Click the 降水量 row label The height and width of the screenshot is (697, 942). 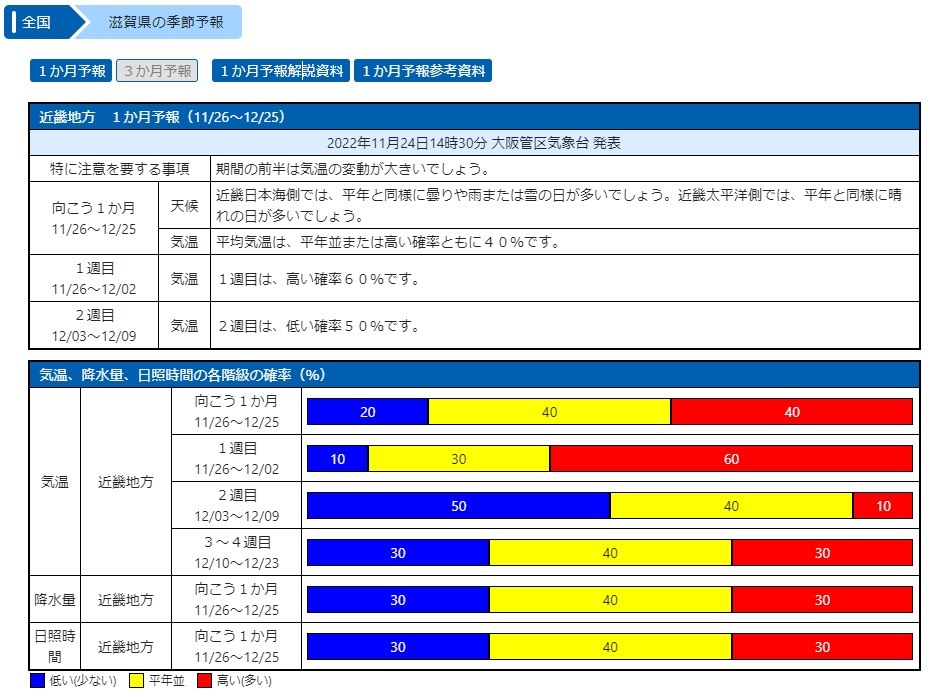tap(55, 600)
